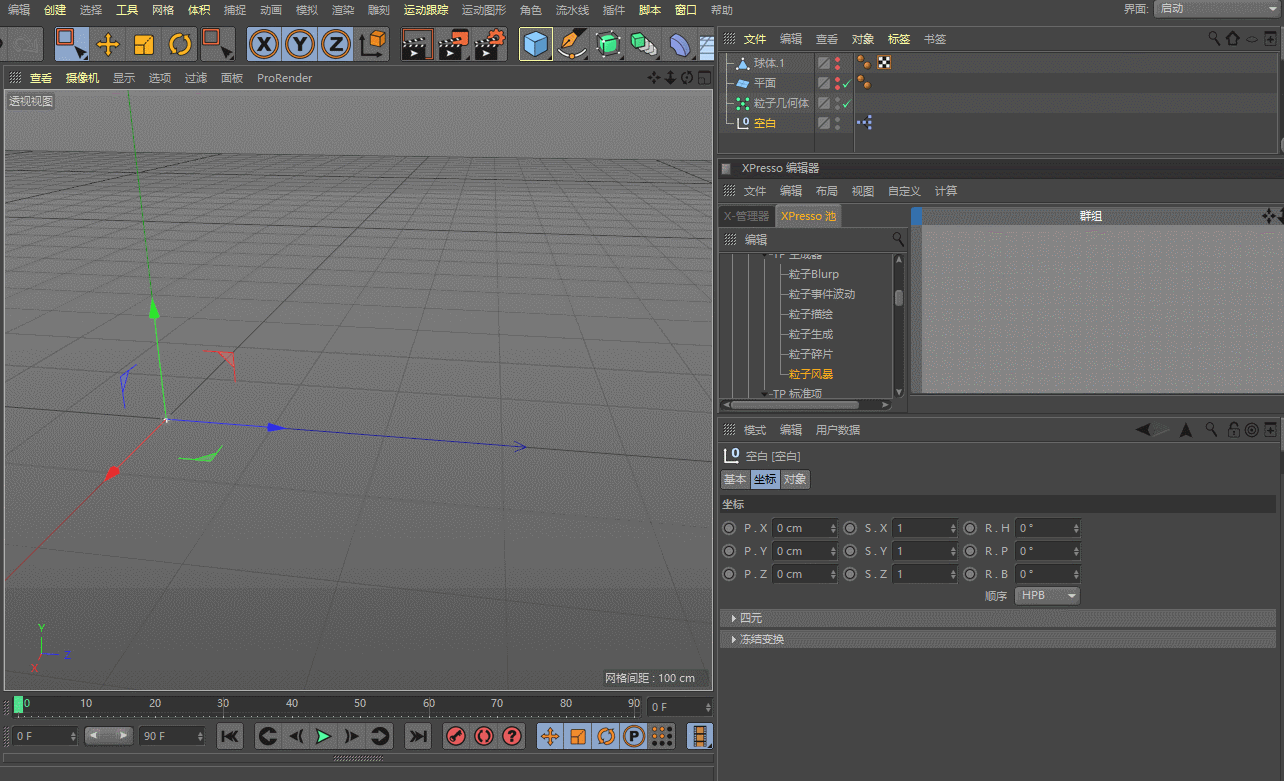Screen dimensions: 1284x781
Task: Select the Move tool in toolbar
Action: (108, 44)
